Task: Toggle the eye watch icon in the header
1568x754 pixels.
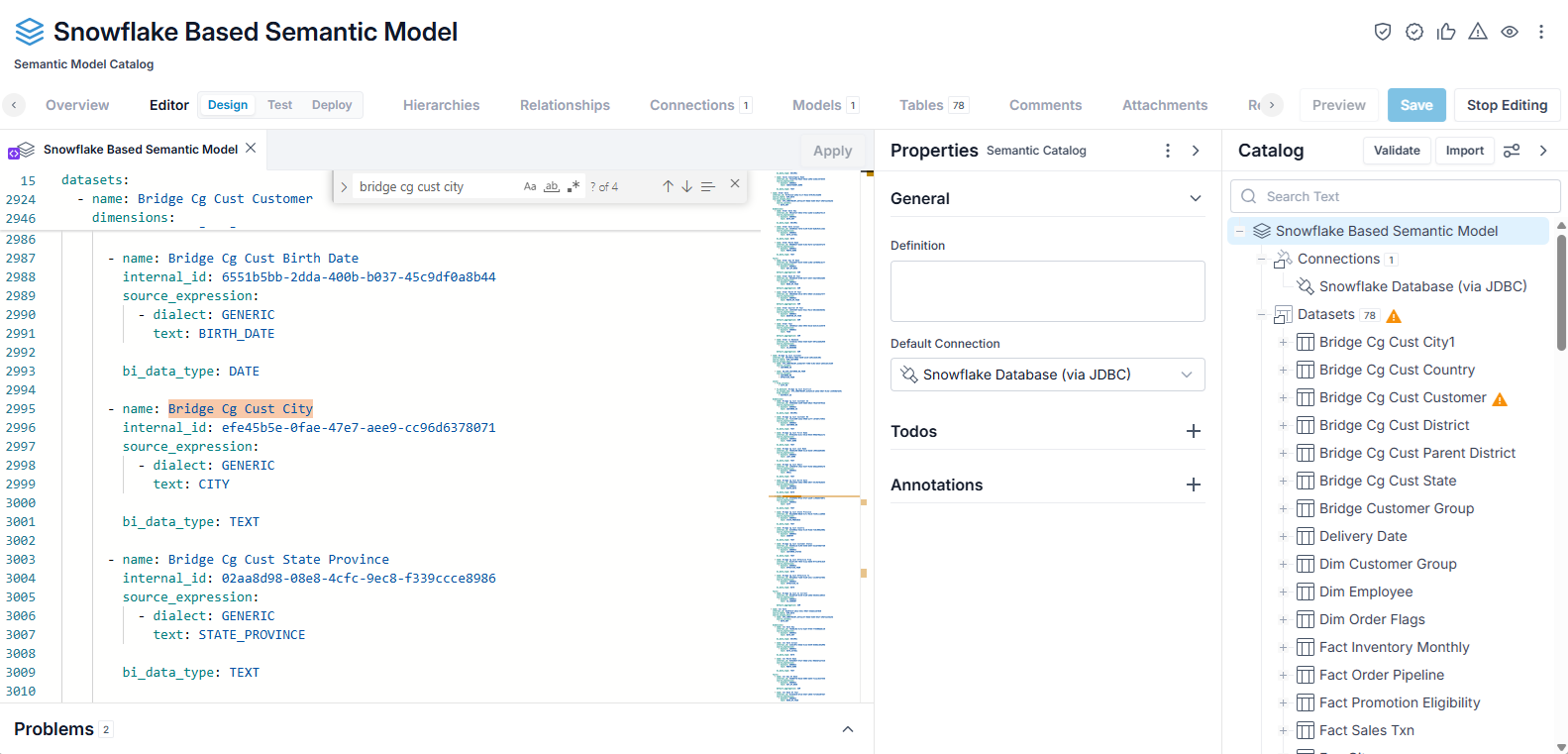Action: point(1510,32)
